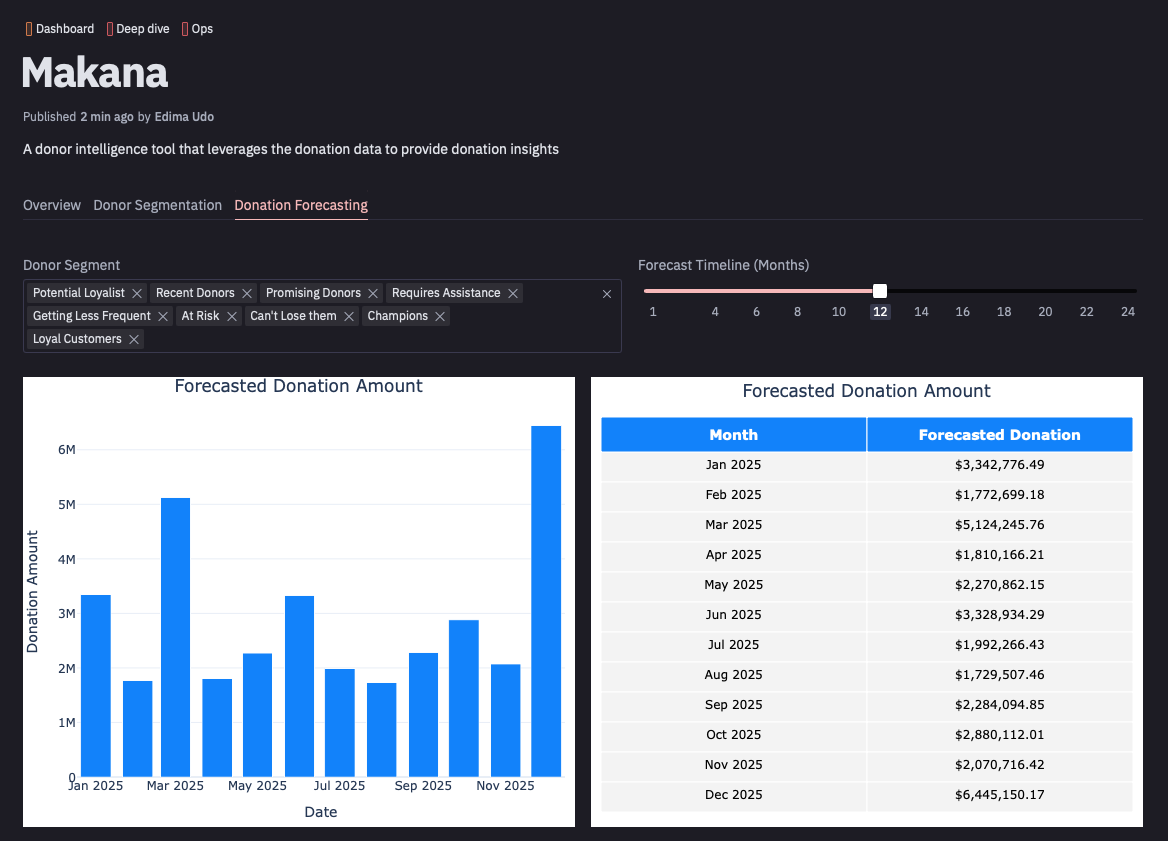The image size is (1168, 841).
Task: Click the Donor Segment multiselect field
Action: point(322,316)
